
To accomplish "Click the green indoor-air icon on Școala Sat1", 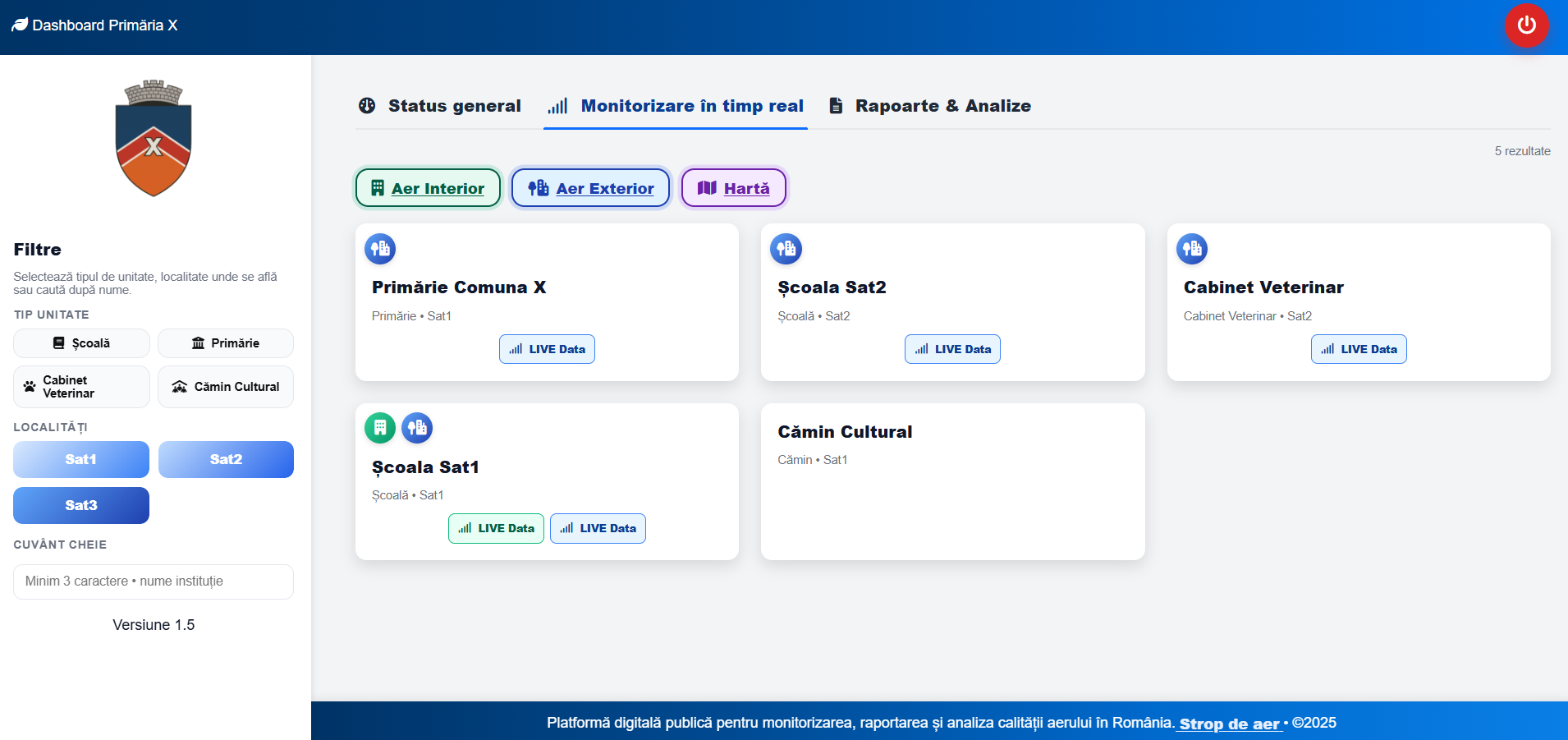I will point(380,428).
